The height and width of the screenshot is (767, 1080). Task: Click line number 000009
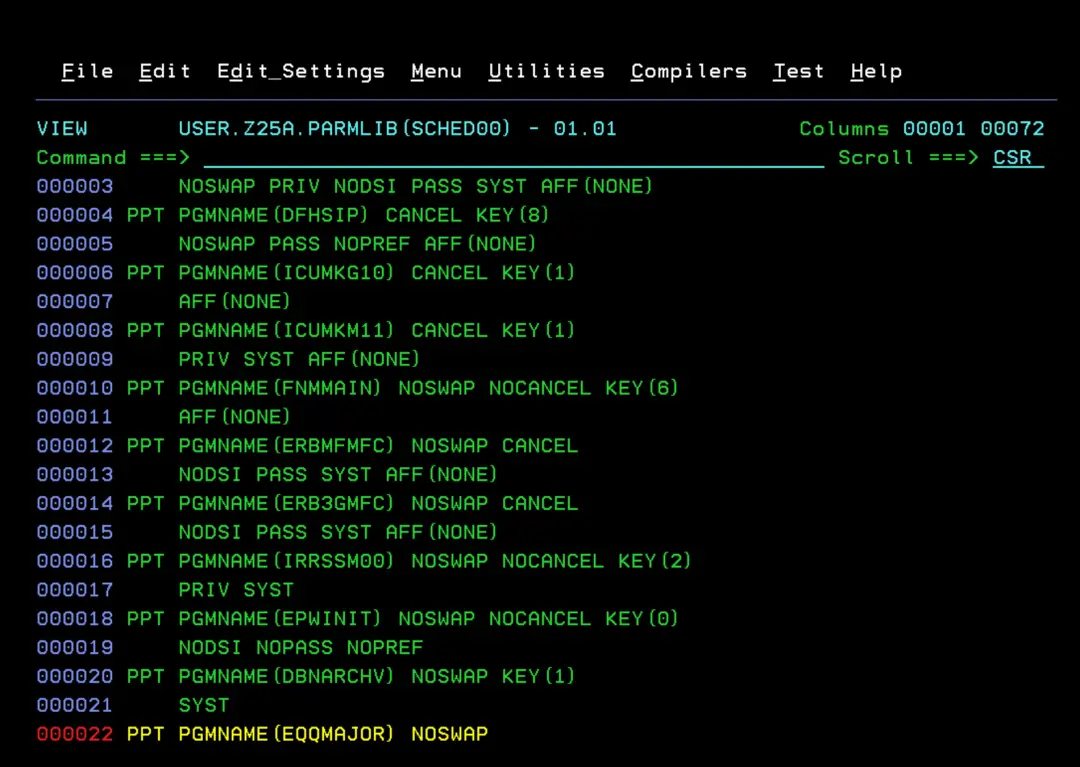click(75, 360)
